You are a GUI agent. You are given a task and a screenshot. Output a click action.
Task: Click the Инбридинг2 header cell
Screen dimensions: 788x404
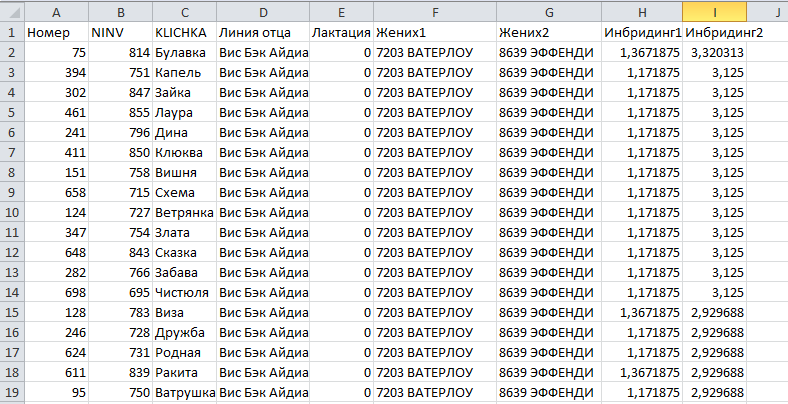tap(714, 33)
